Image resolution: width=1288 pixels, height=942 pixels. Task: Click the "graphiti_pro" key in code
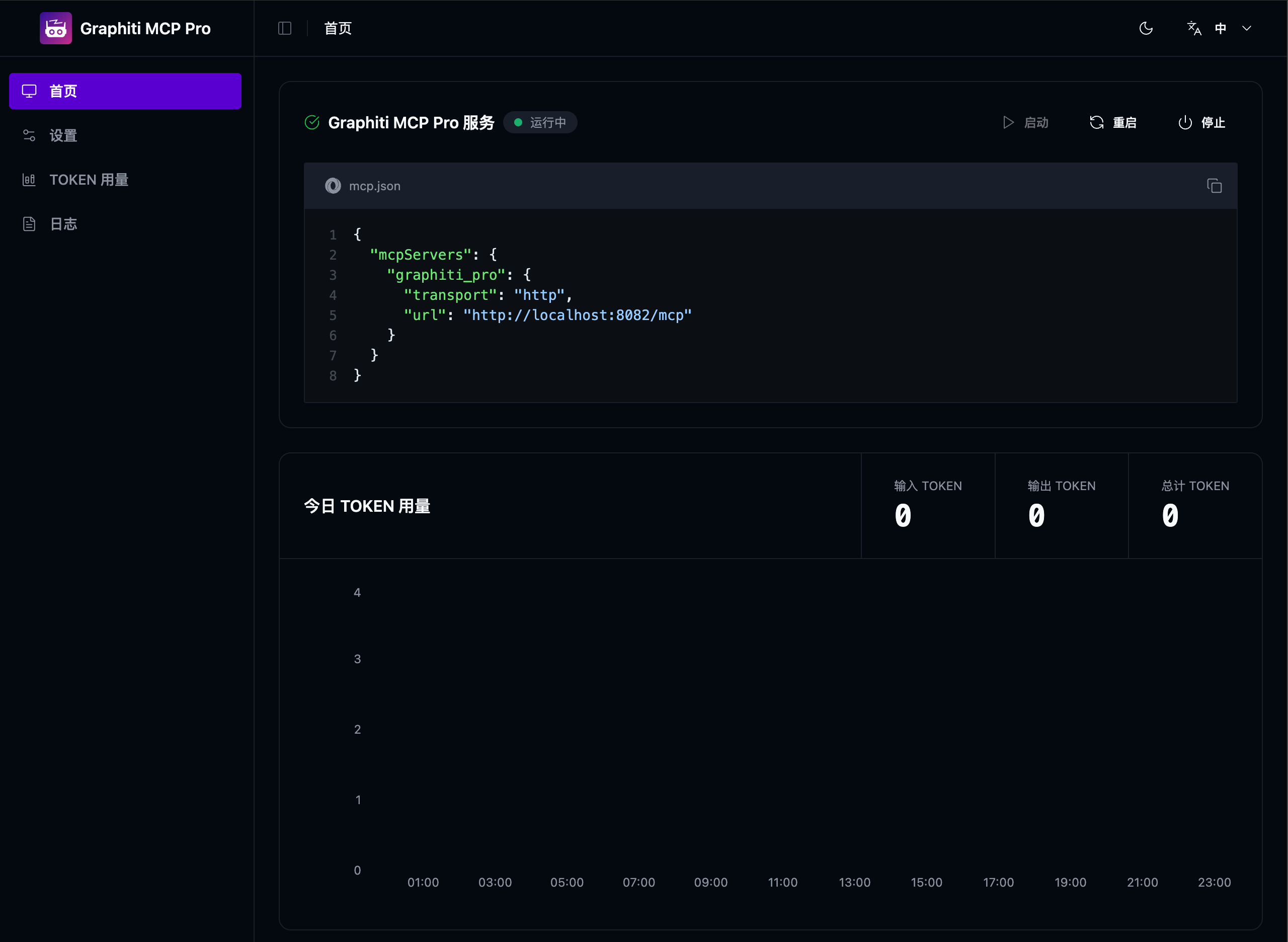pyautogui.click(x=446, y=275)
